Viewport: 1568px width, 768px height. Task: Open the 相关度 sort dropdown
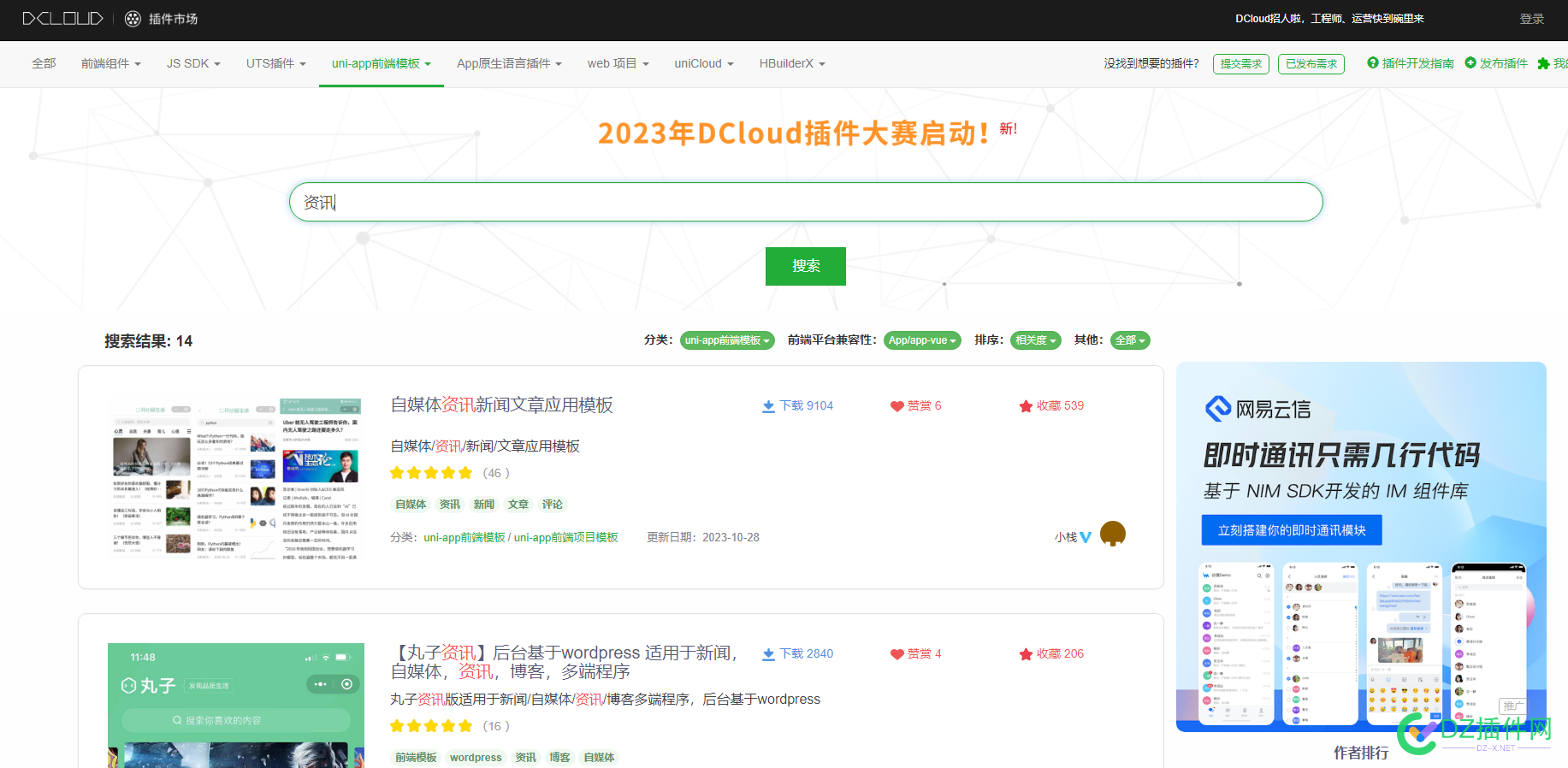pos(1035,340)
